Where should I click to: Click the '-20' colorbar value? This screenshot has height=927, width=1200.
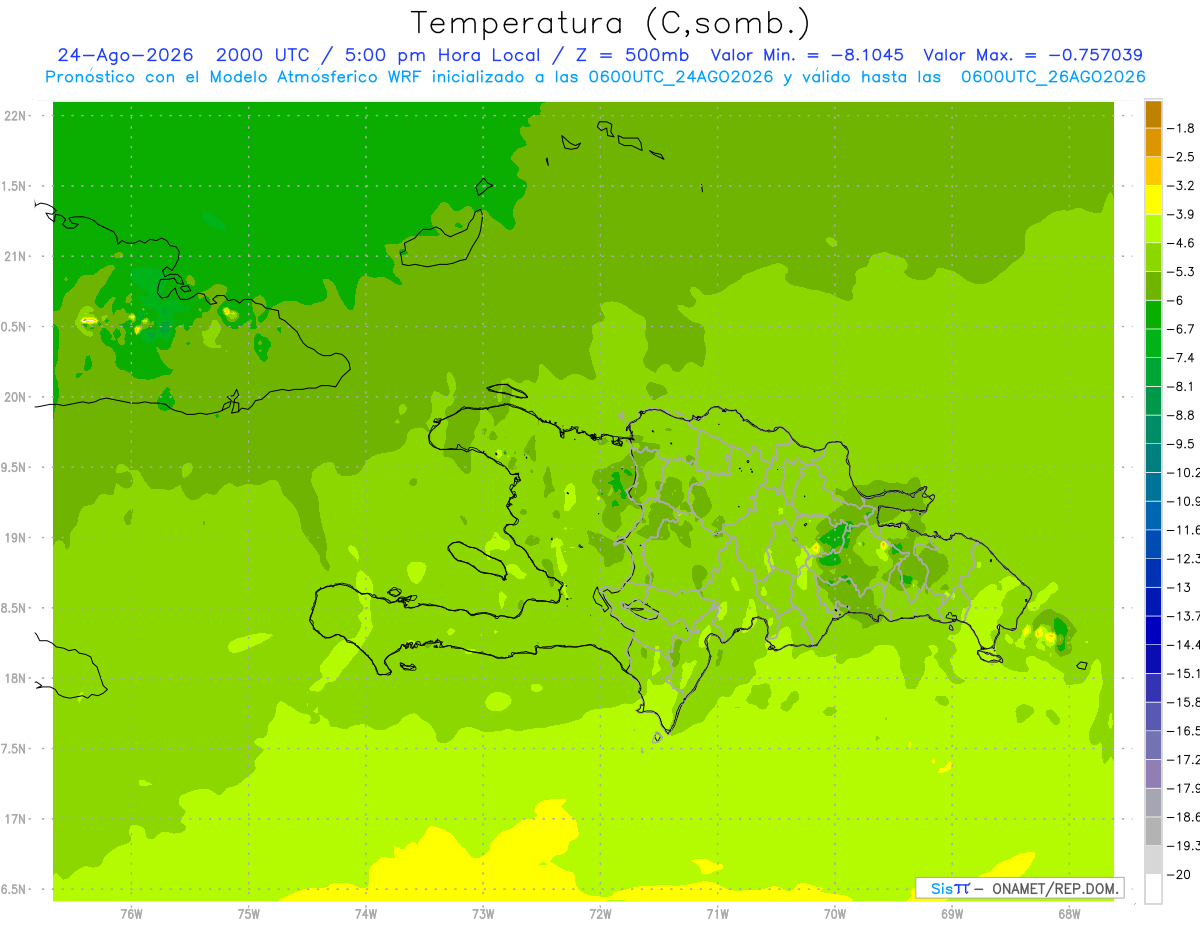click(x=1179, y=875)
